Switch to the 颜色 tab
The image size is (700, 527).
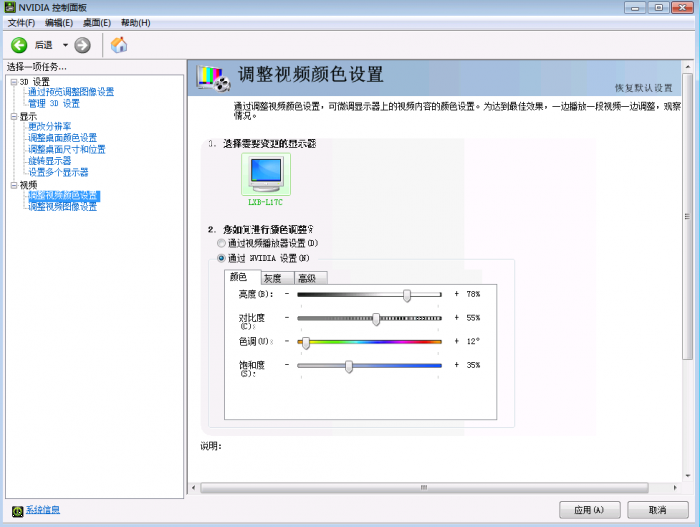point(242,277)
